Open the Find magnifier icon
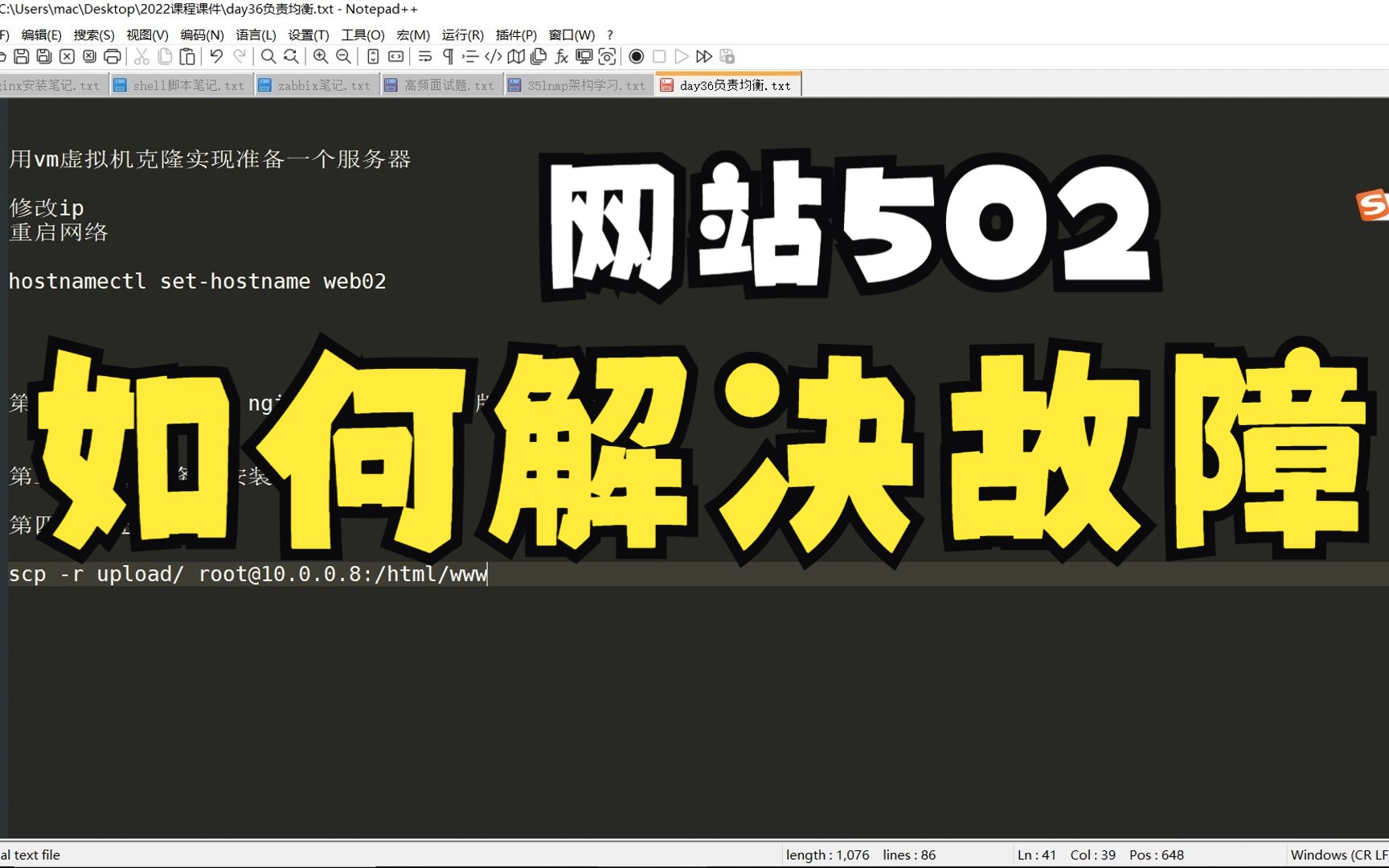1389x868 pixels. pos(268,56)
